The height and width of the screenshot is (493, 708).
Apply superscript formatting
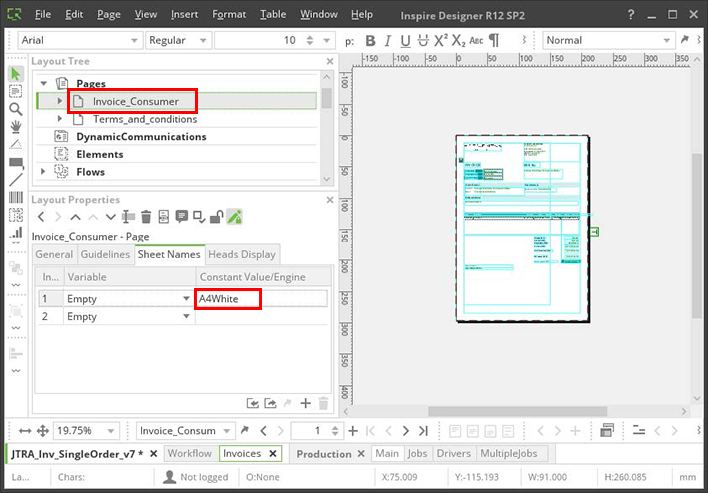tap(440, 41)
